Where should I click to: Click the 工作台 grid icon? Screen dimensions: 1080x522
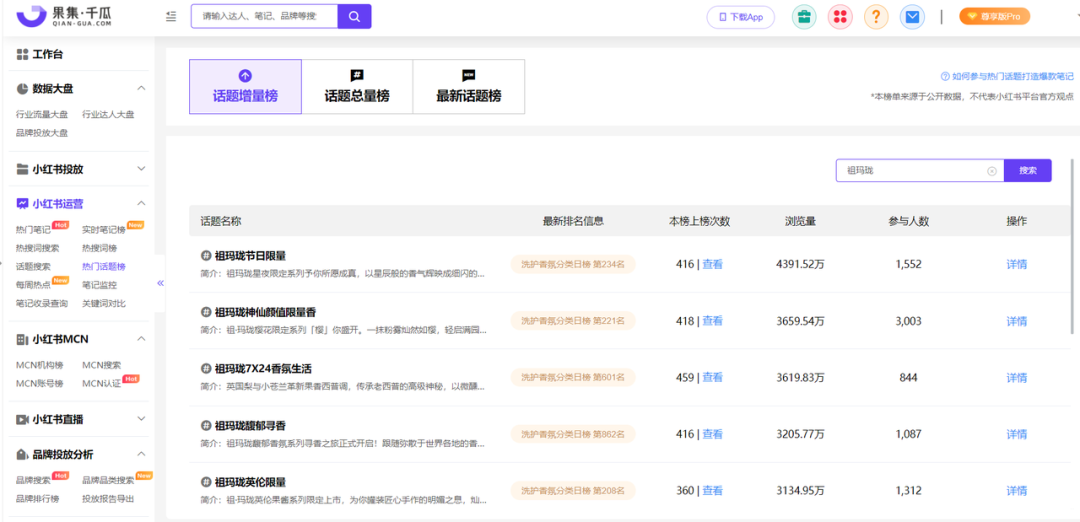tap(22, 54)
